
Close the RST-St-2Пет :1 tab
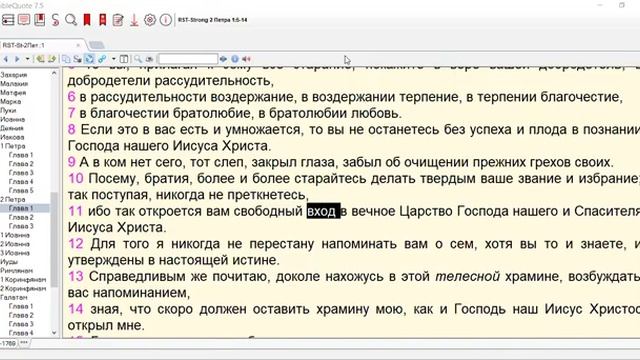78,45
